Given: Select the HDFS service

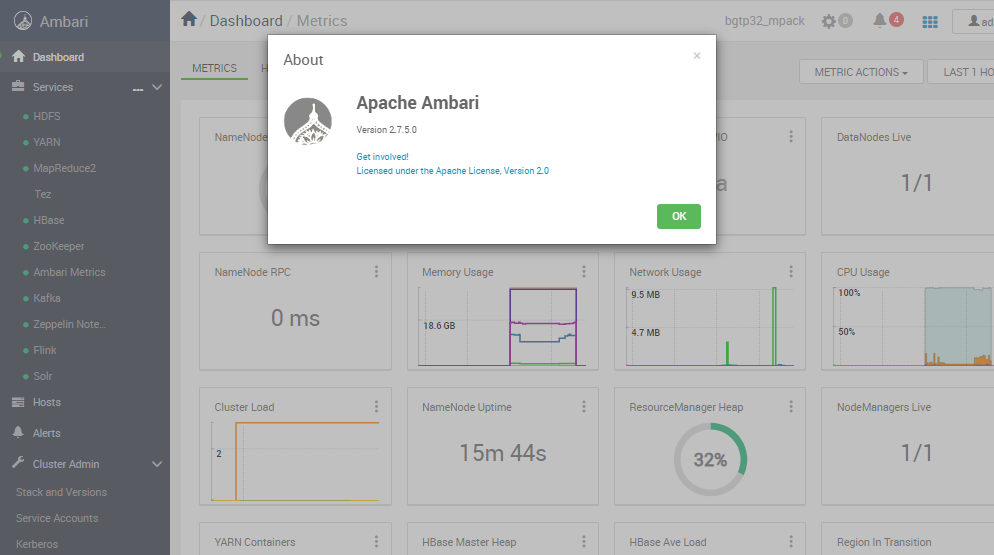Looking at the screenshot, I should click(46, 116).
